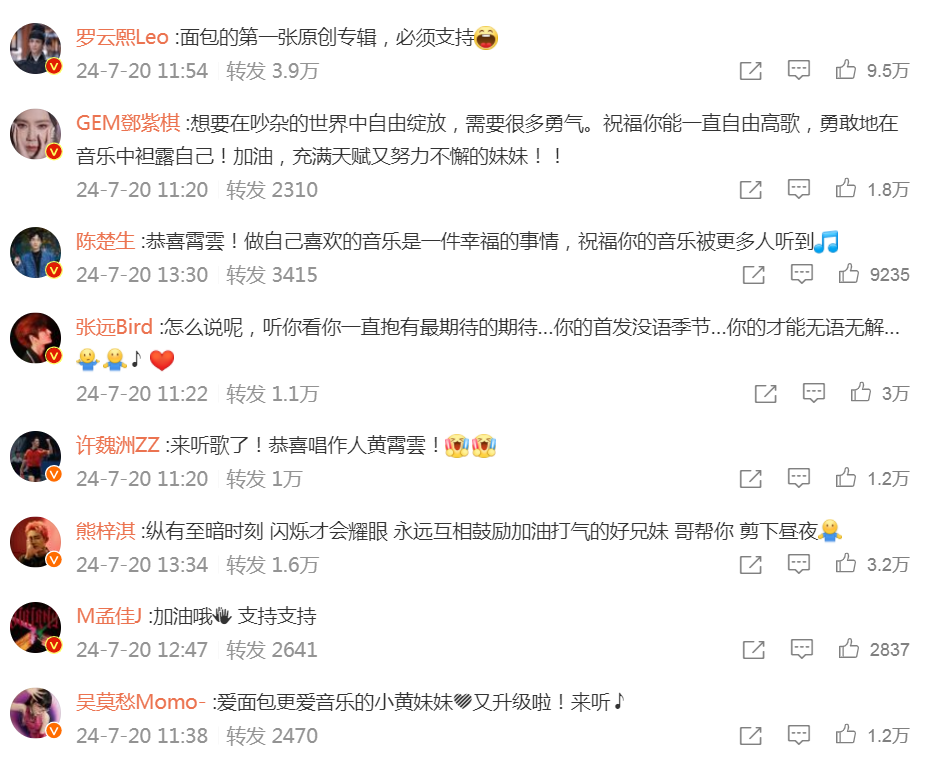Image resolution: width=931 pixels, height=762 pixels.
Task: Open the profile link of GEM鄧紫棋
Action: point(128,123)
